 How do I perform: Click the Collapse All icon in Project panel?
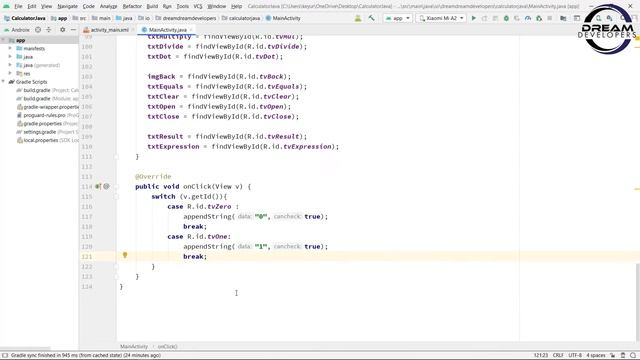click(x=49, y=30)
